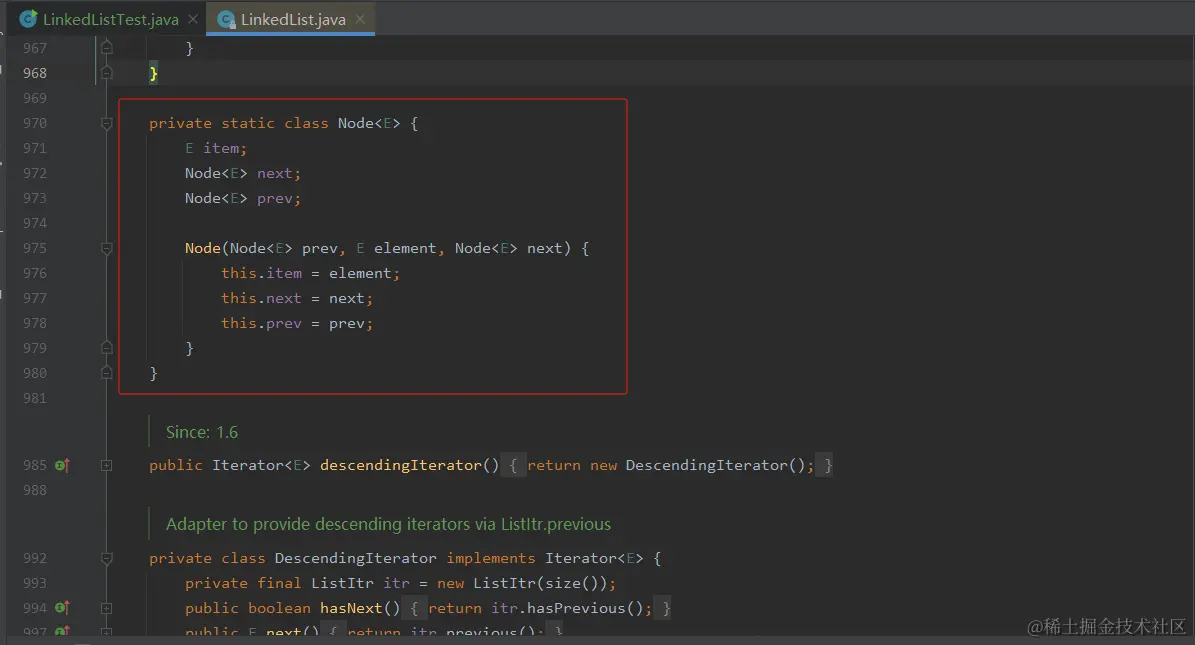The width and height of the screenshot is (1195, 645).
Task: Click the 'implements' keyword on line 992
Action: [x=491, y=558]
